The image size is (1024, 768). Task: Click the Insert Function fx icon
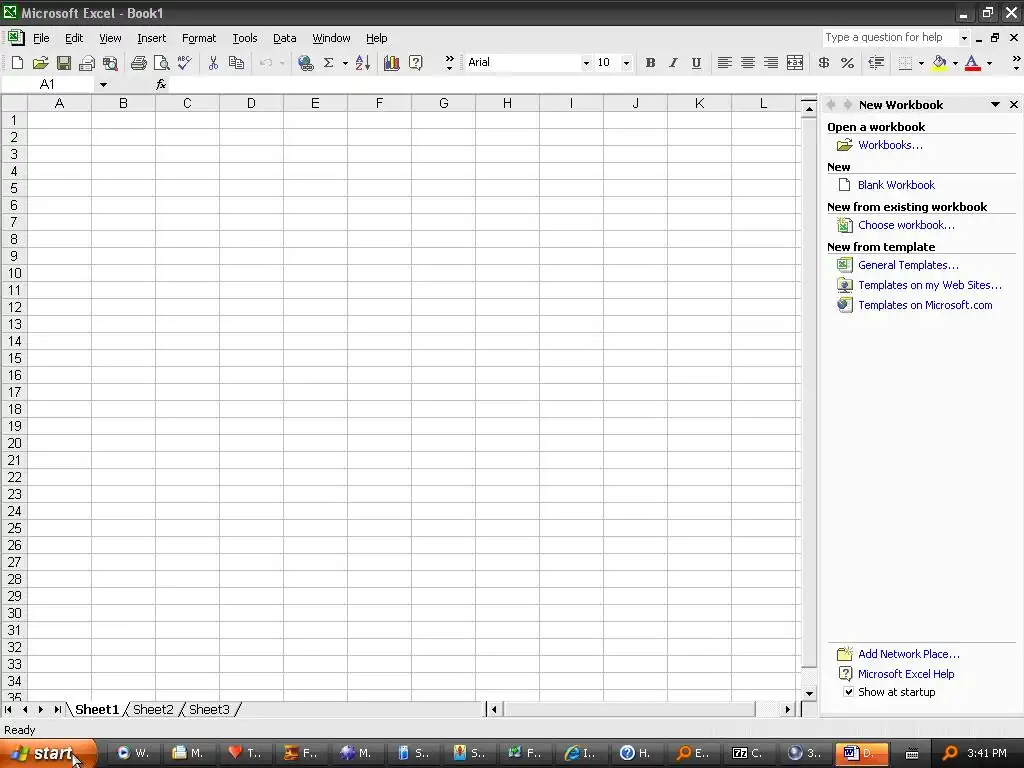click(161, 84)
